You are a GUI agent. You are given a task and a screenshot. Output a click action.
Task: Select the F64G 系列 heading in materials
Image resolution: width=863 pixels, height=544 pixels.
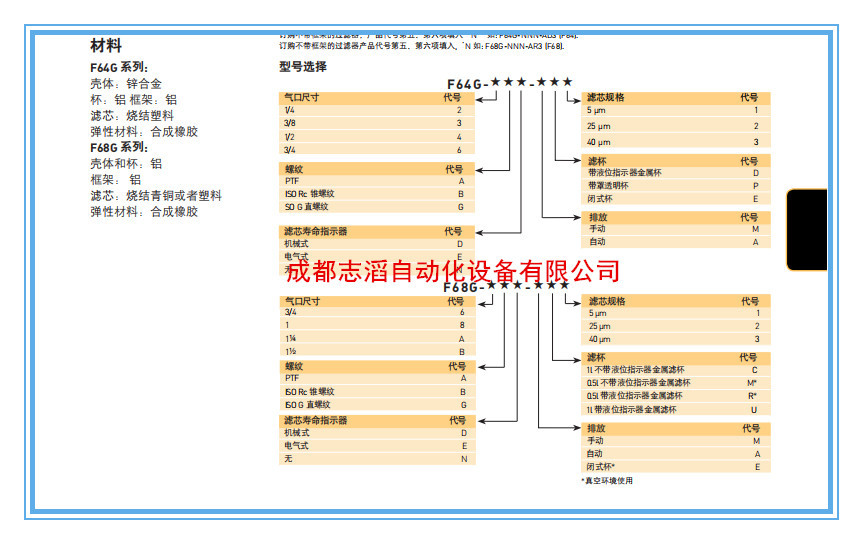coord(119,67)
